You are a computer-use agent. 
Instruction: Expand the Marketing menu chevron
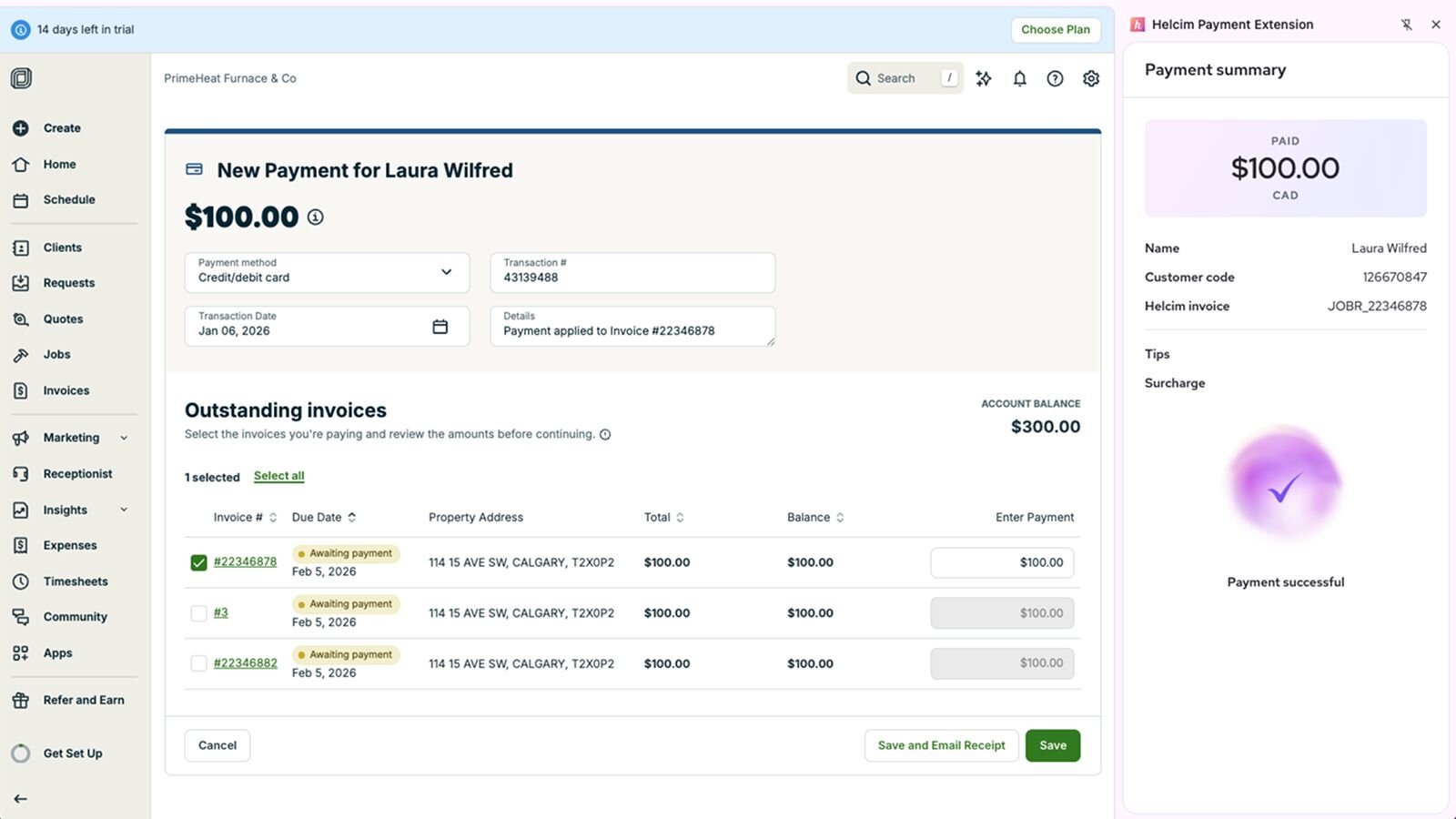click(124, 438)
